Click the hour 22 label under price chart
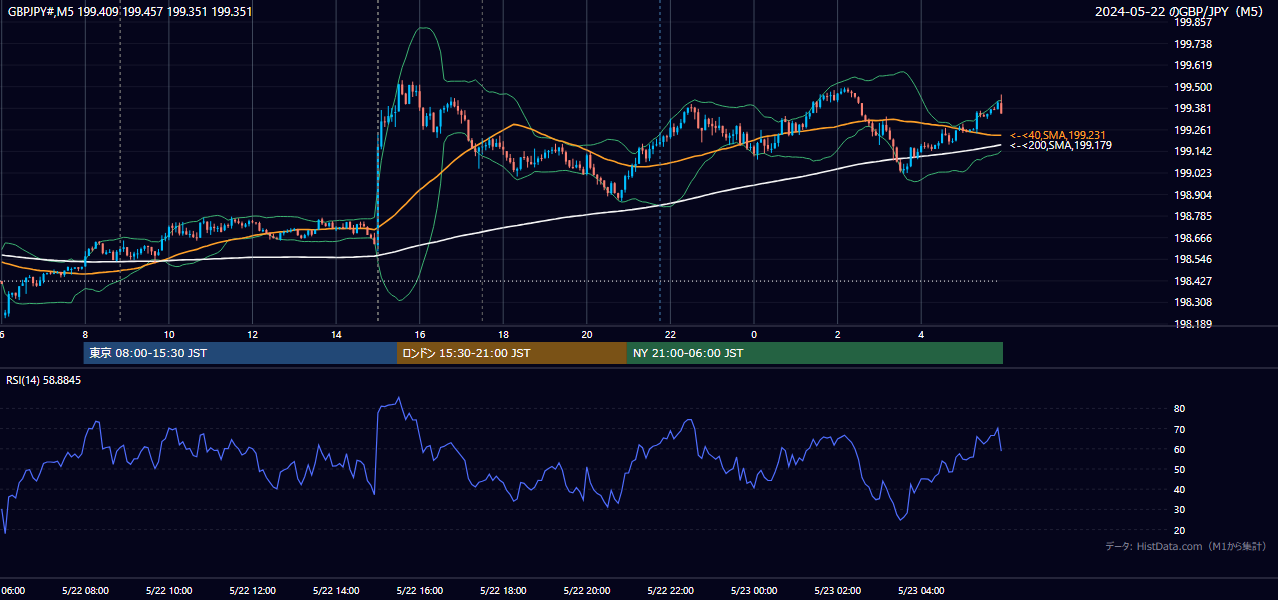The width and height of the screenshot is (1278, 600). [670, 334]
